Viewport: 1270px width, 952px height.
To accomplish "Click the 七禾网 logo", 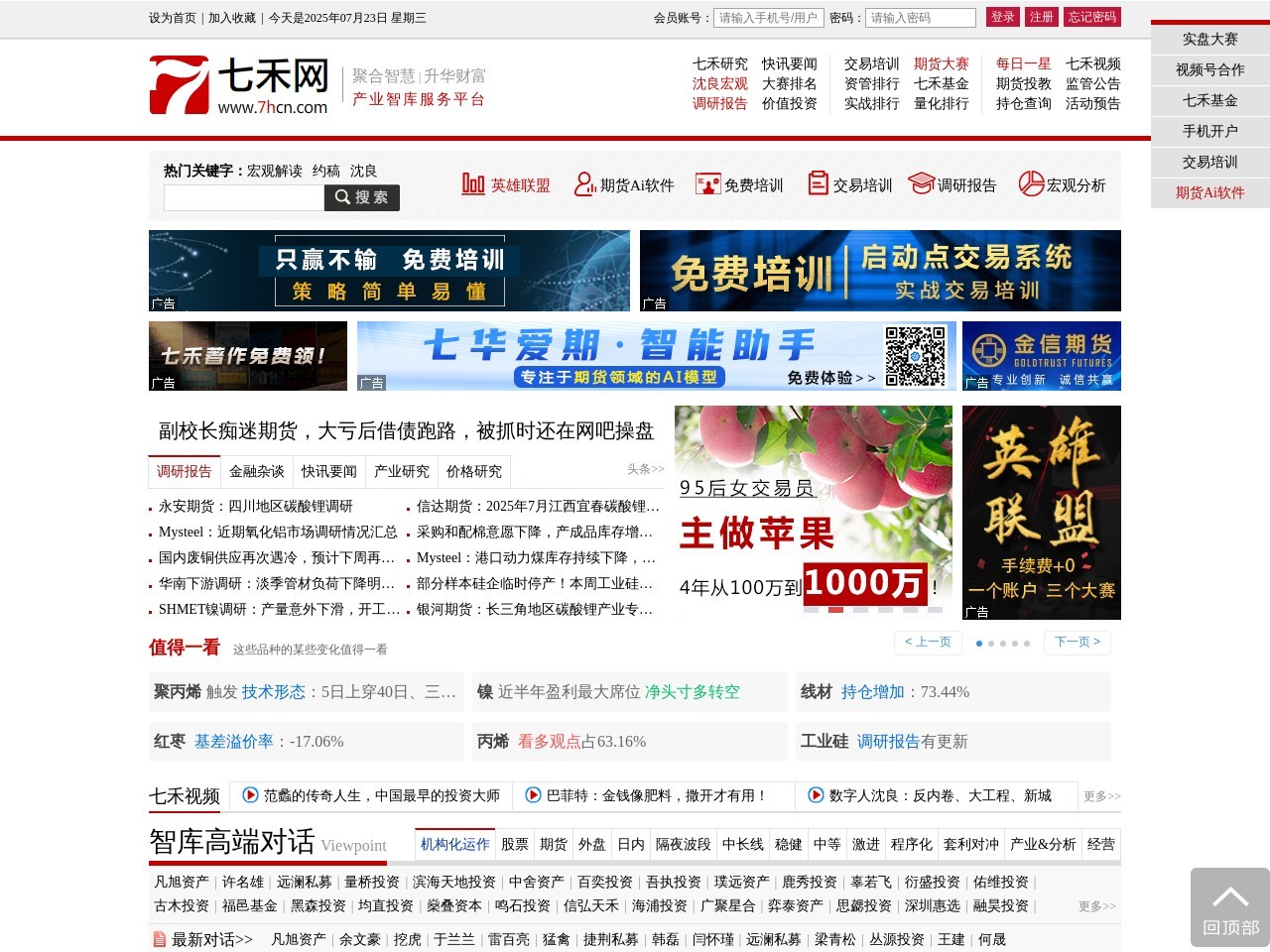I will tap(239, 85).
